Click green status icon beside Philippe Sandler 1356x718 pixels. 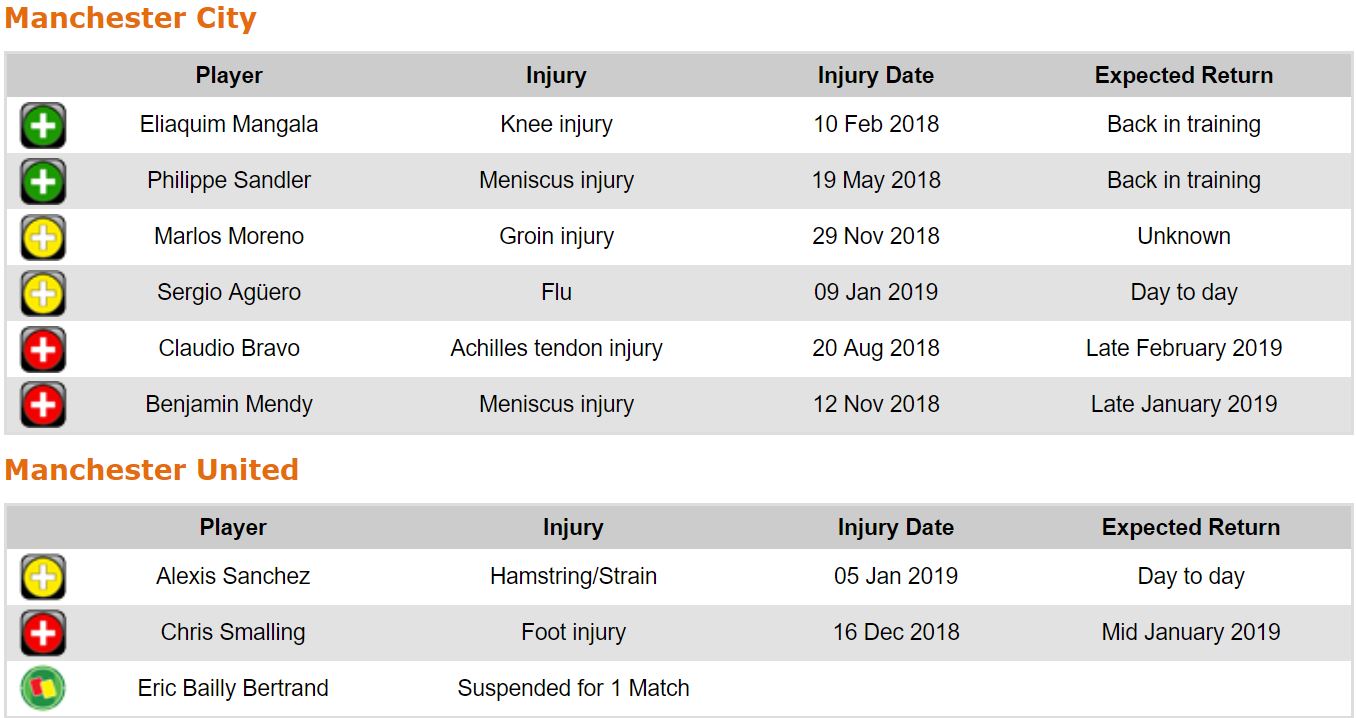[x=43, y=182]
